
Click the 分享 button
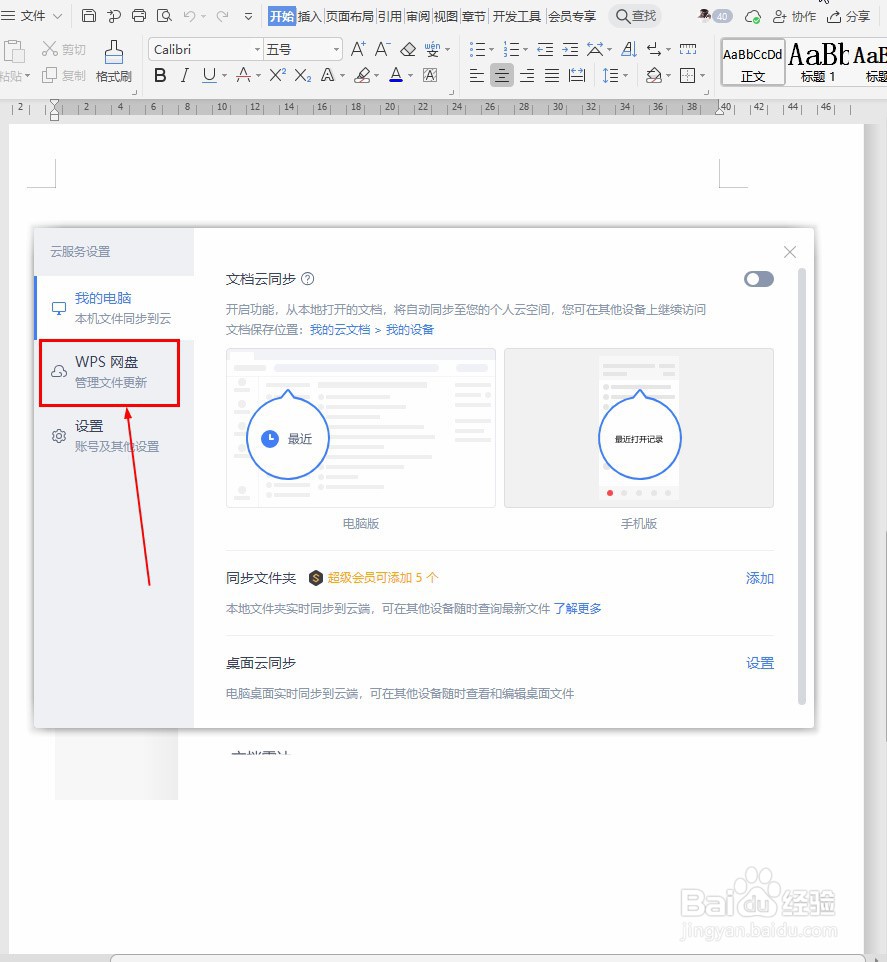point(848,17)
